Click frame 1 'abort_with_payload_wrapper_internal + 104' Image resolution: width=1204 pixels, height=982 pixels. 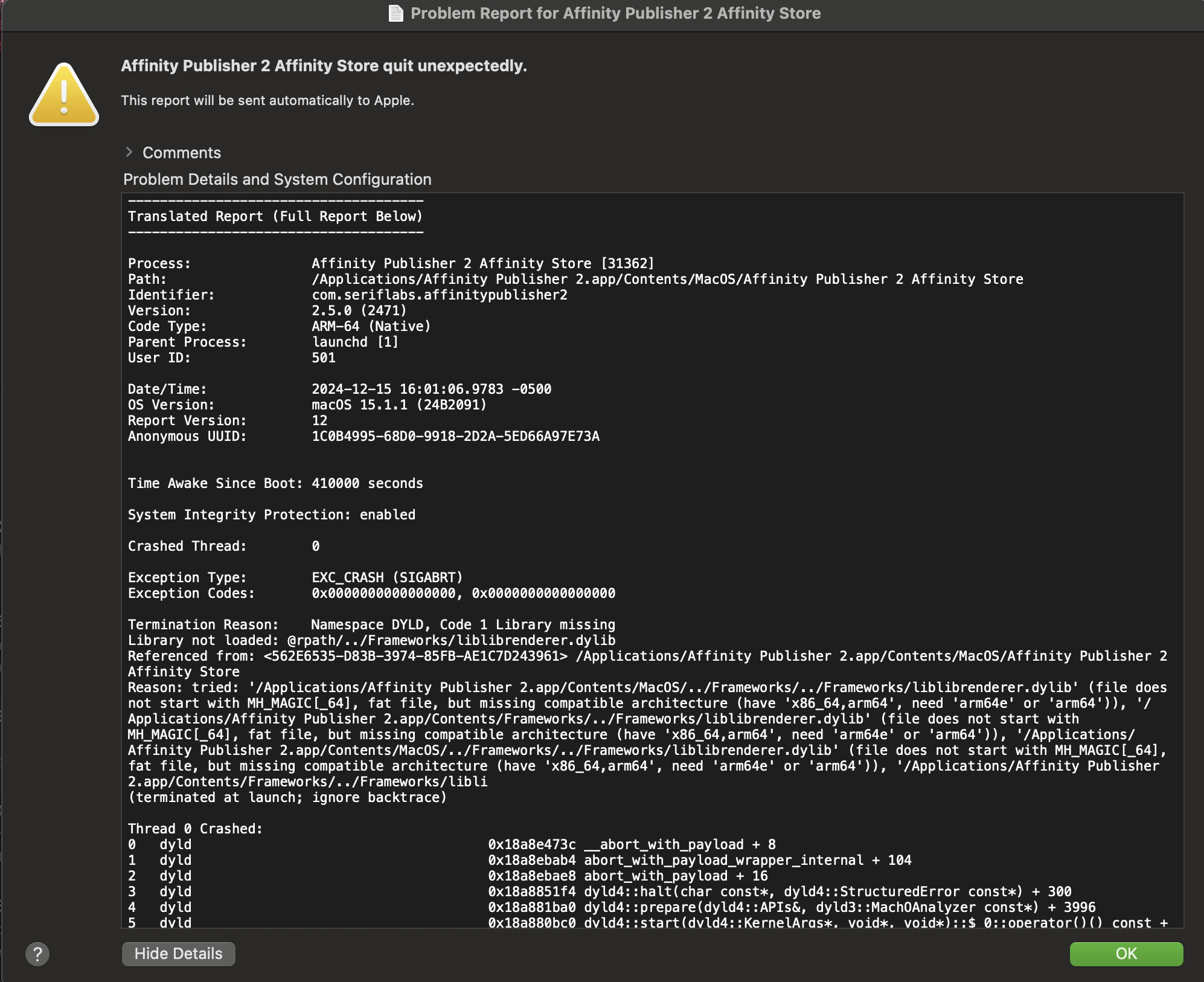519,860
